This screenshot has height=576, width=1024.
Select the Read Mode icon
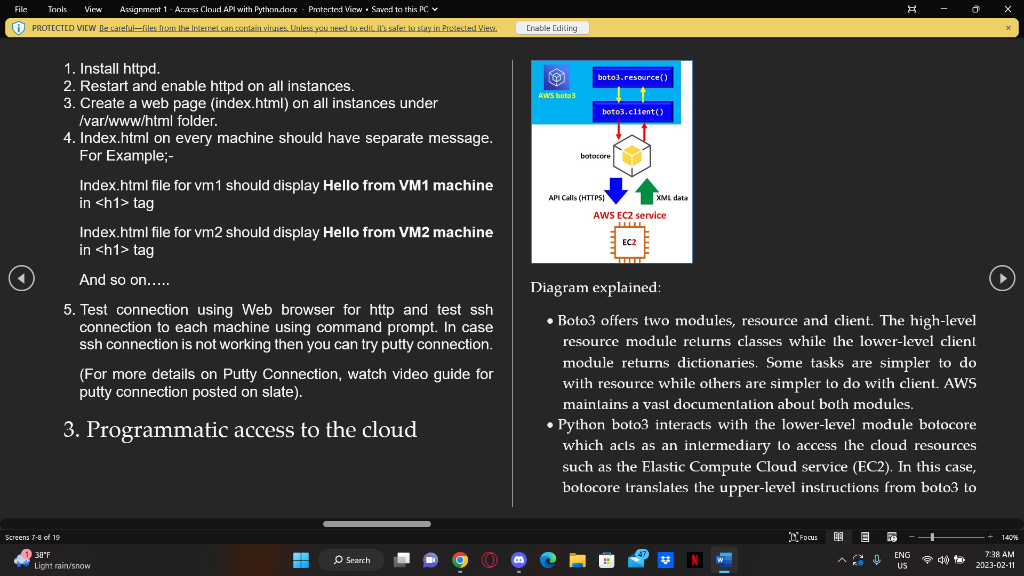838,537
